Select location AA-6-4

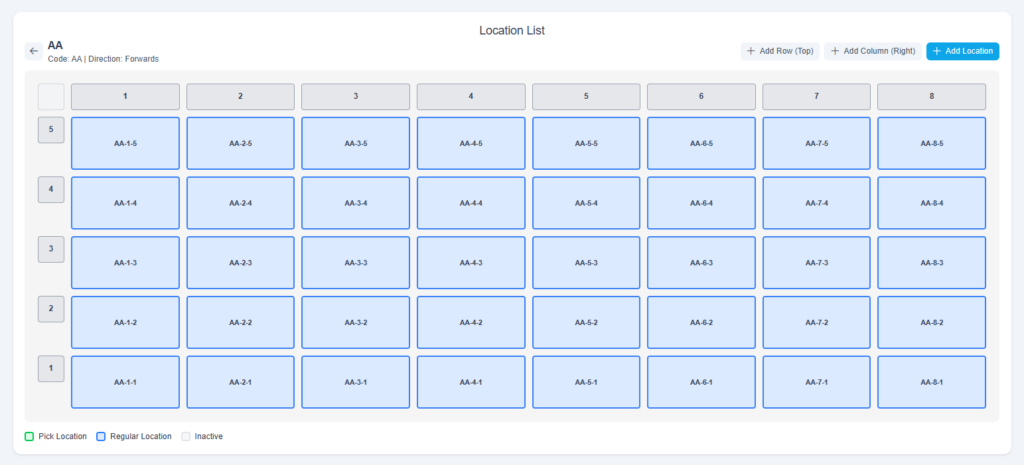701,203
